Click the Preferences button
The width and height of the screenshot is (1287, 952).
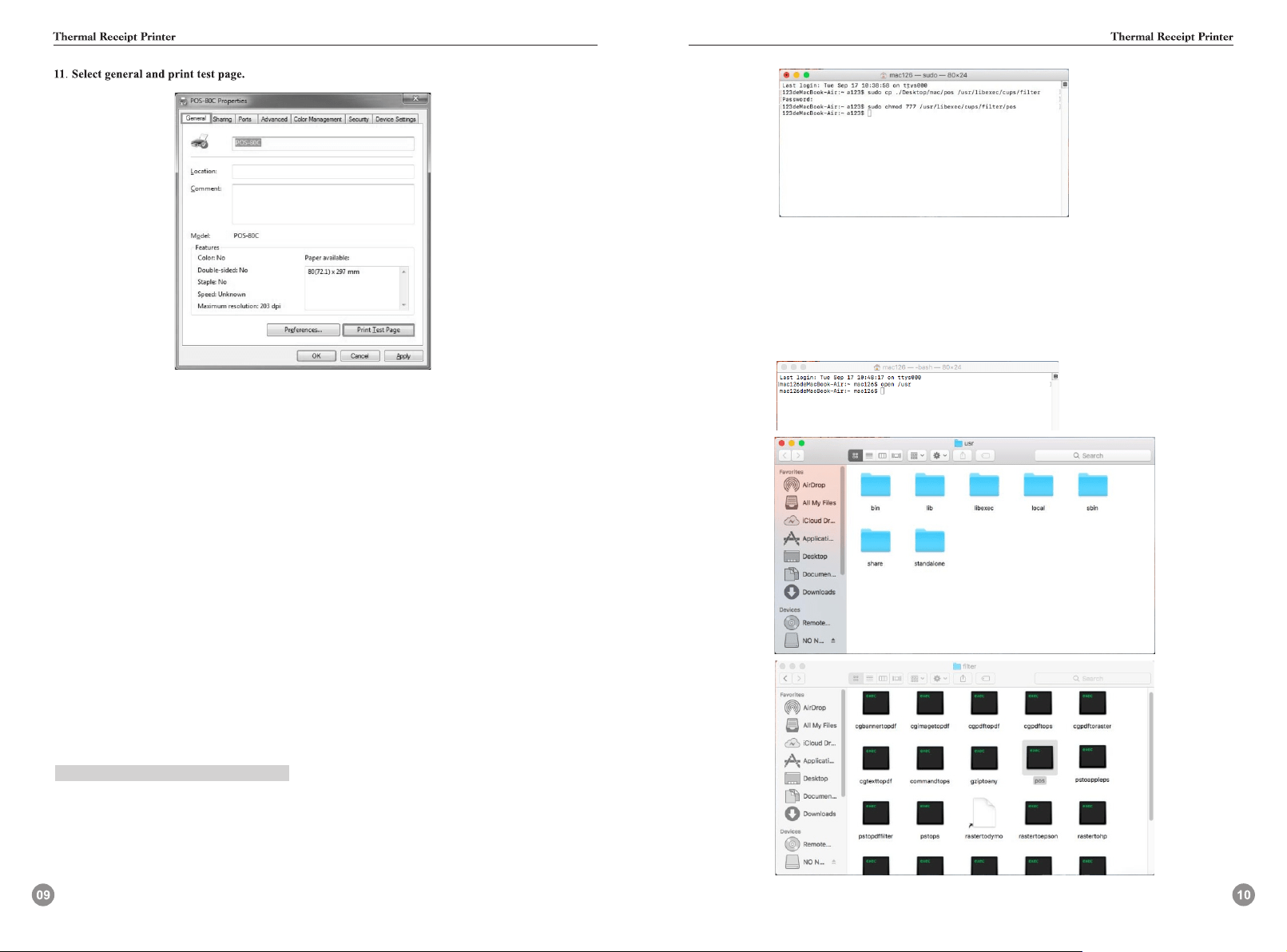point(304,330)
